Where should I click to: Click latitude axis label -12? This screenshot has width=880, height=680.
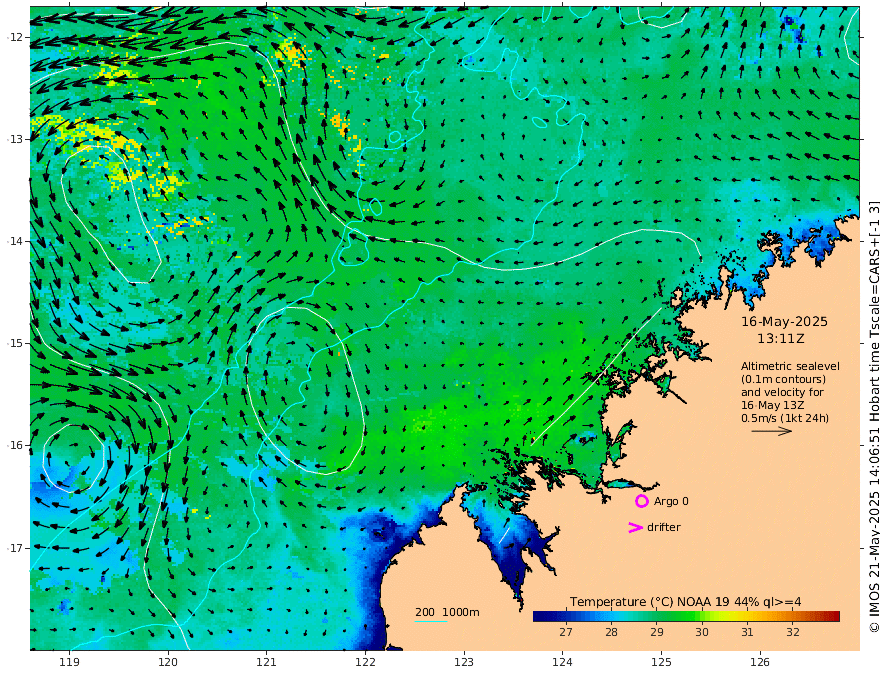point(15,37)
